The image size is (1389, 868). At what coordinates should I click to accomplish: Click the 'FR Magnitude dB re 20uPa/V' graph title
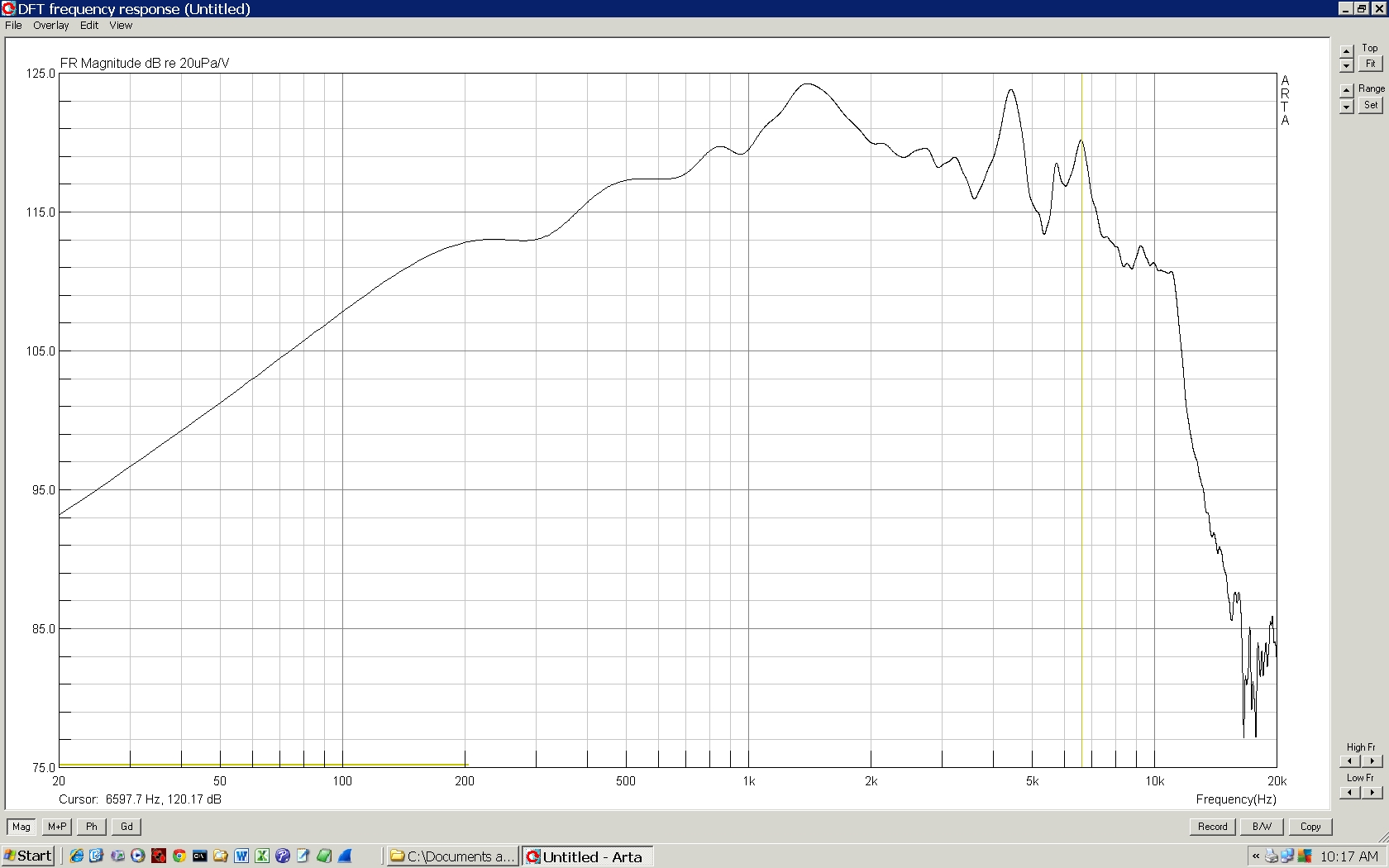coord(145,64)
